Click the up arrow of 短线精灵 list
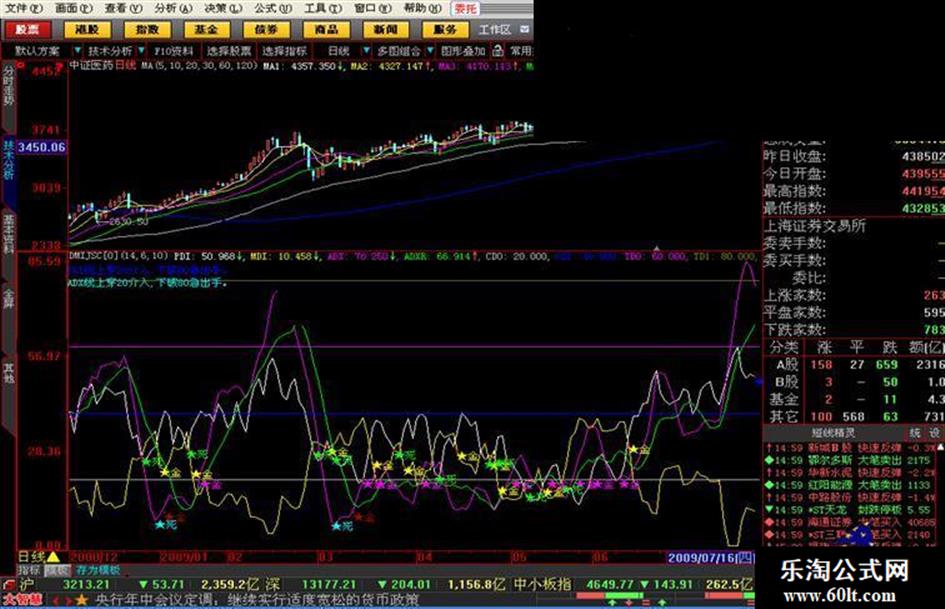Viewport: 945px width, 609px height. 940,447
